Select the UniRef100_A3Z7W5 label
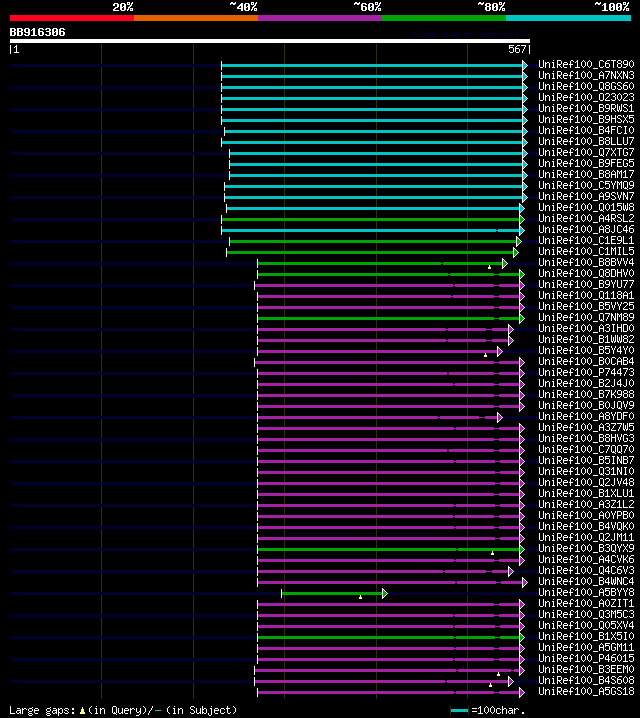Viewport: 640px width, 718px height. [586, 428]
